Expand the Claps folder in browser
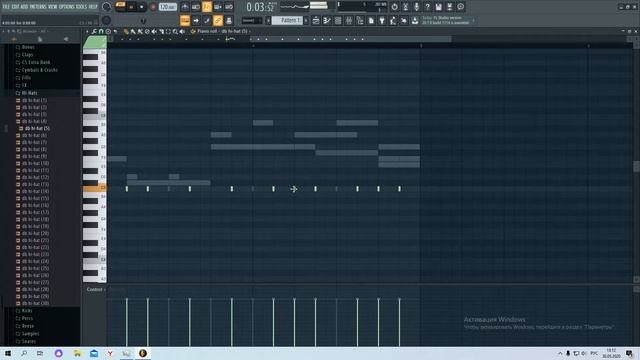Screen dimensions: 640x360 pos(27,55)
